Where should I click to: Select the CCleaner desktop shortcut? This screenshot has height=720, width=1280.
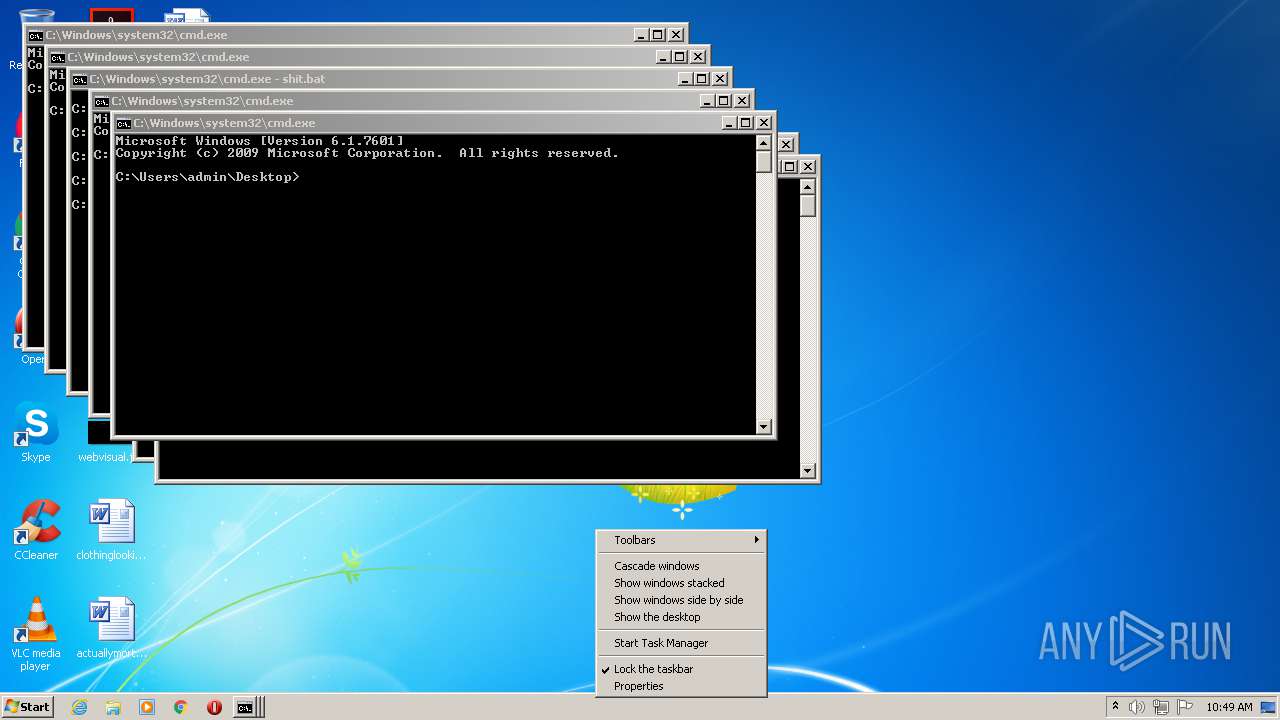pos(36,530)
